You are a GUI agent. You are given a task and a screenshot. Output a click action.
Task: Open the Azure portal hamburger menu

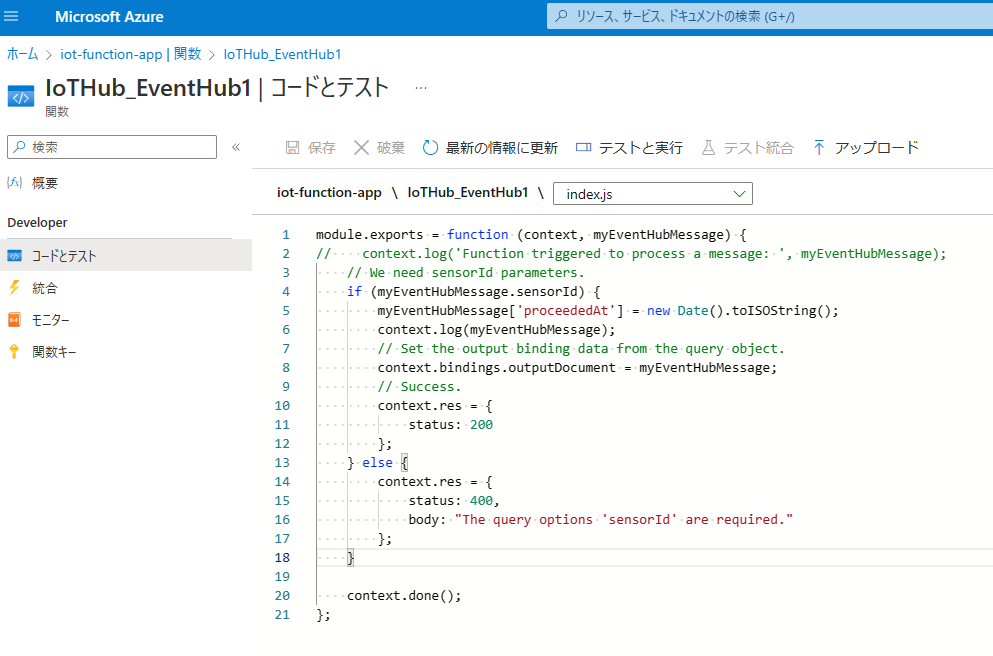click(x=12, y=17)
